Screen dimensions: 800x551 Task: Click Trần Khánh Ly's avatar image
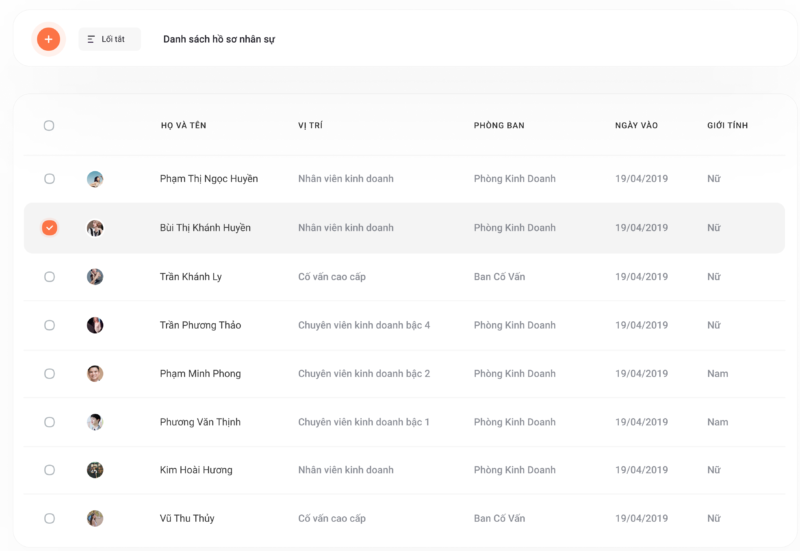(95, 277)
